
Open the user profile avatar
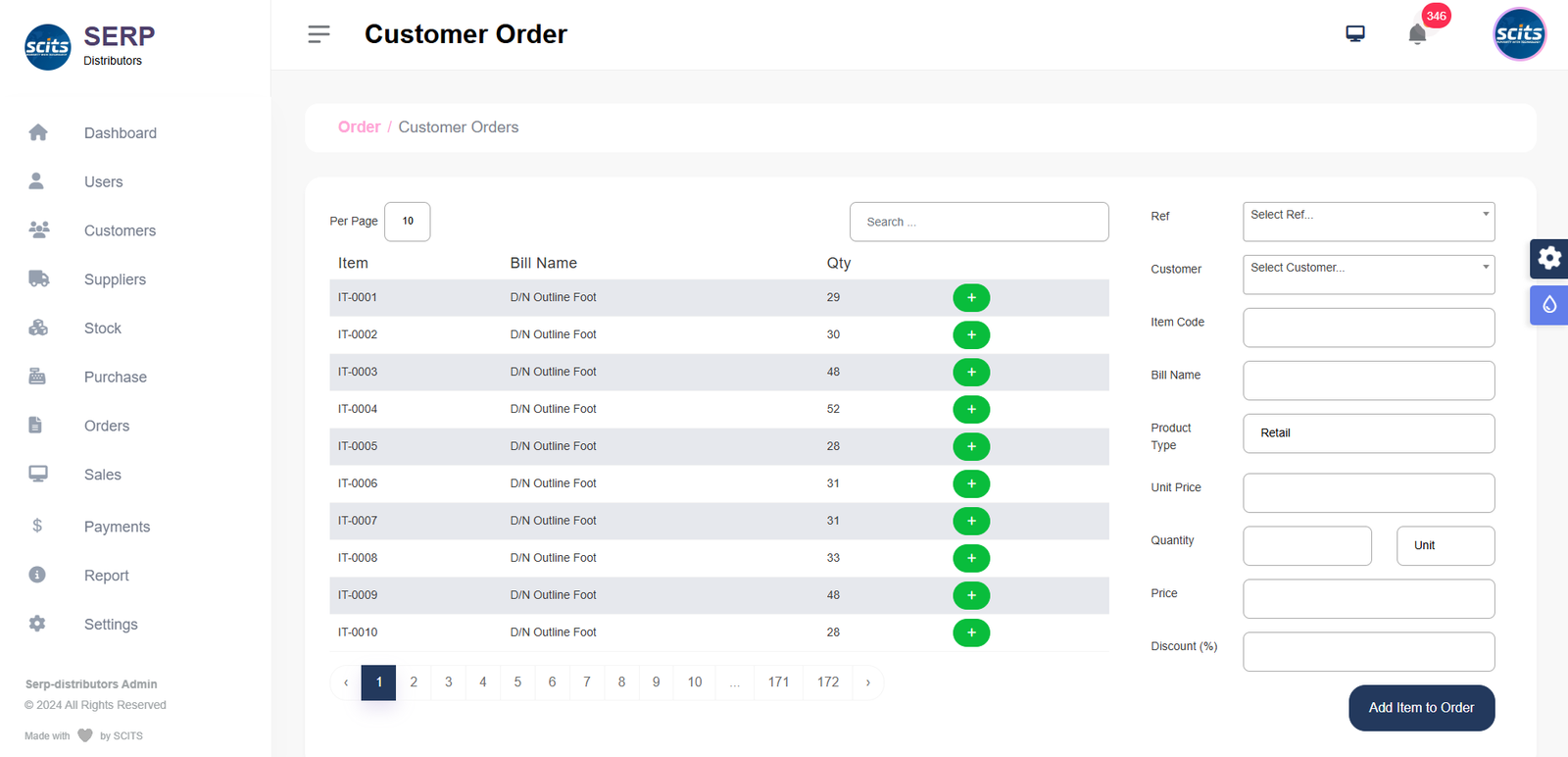1519,34
